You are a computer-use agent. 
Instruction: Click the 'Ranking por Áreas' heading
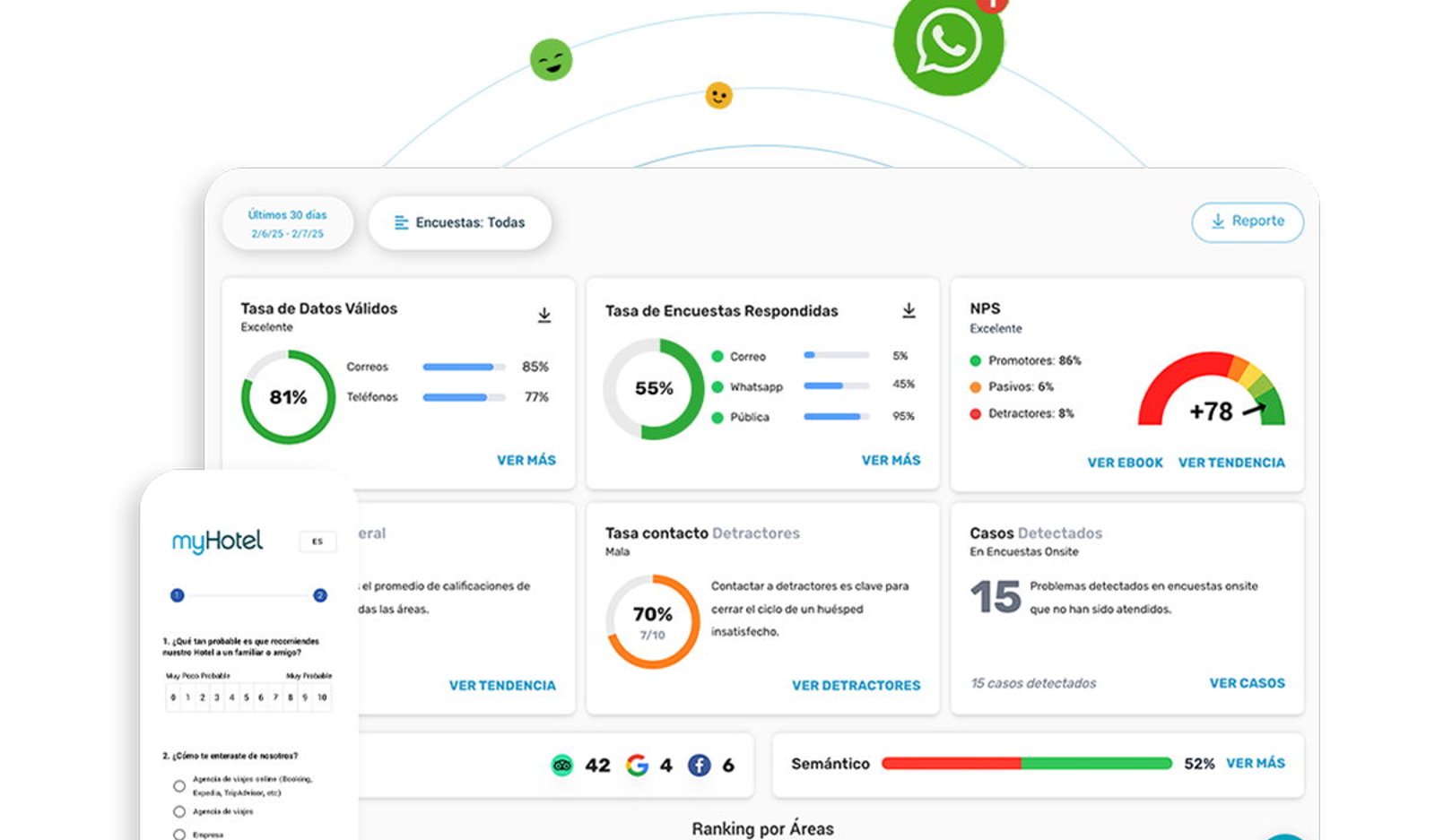click(762, 828)
